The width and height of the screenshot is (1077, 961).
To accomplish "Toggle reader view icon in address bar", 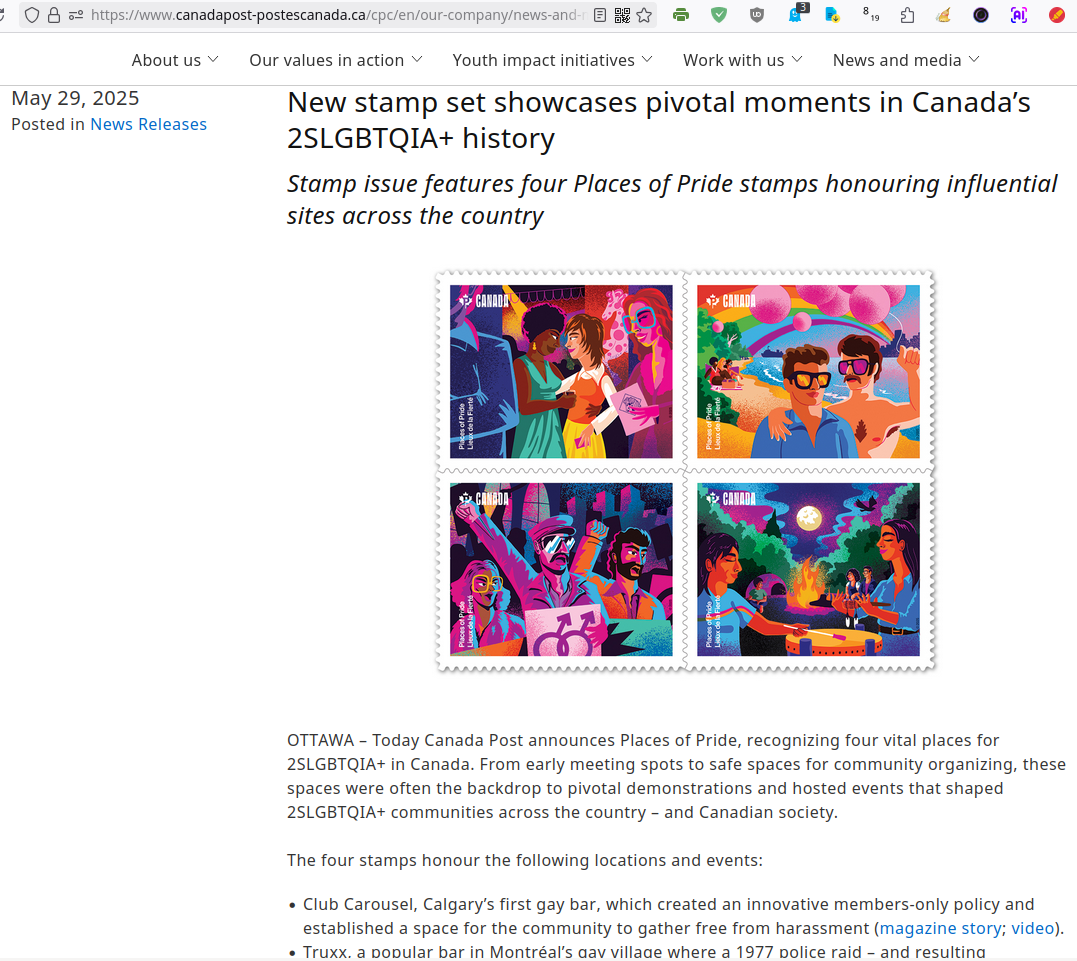I will (x=600, y=15).
